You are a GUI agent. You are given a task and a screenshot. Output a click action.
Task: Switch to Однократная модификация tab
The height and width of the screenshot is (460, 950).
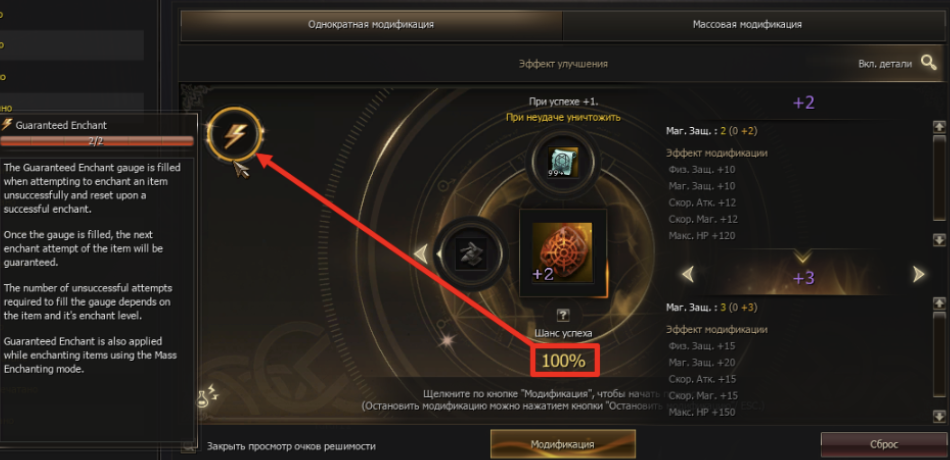click(371, 25)
